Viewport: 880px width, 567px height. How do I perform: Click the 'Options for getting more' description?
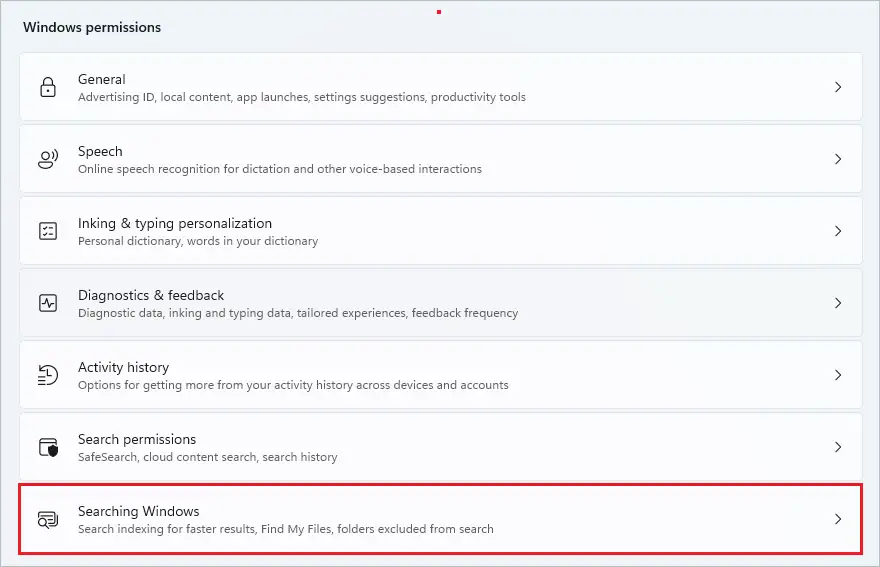tap(293, 385)
